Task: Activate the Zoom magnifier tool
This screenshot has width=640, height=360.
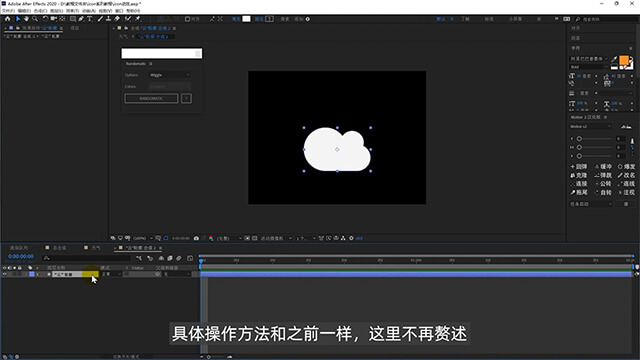Action: click(35, 19)
